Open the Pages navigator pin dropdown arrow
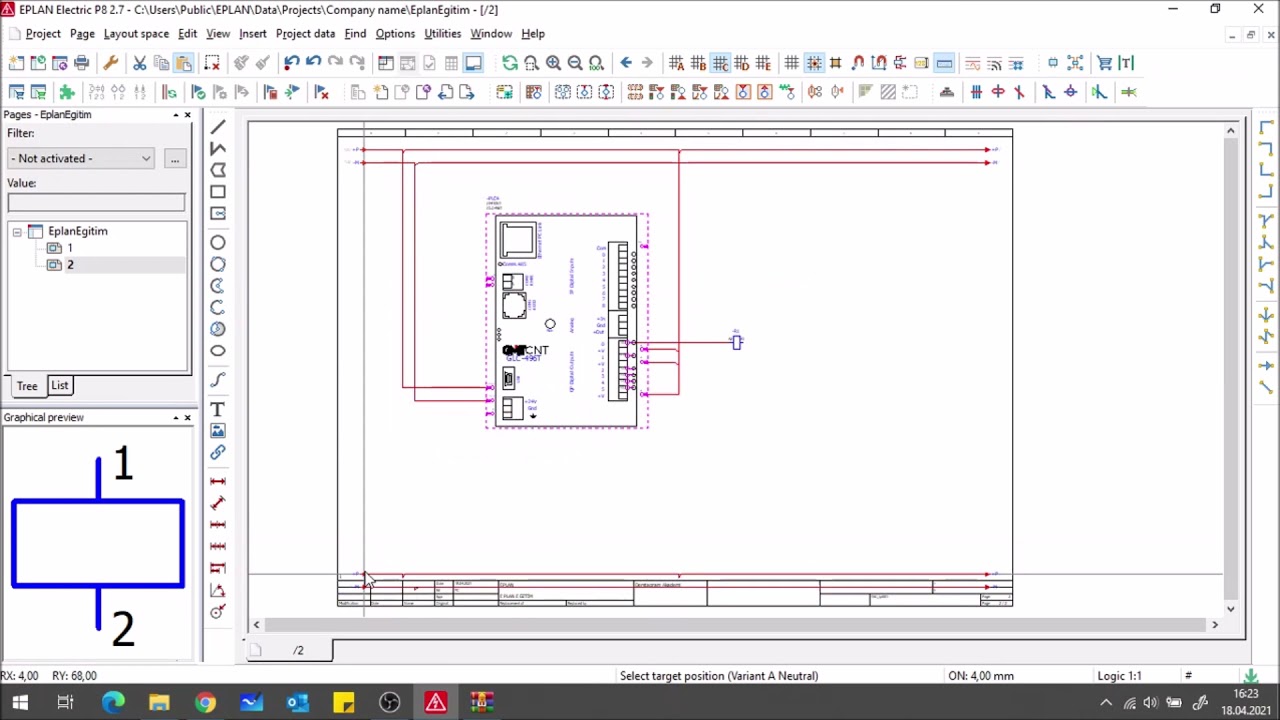 (175, 115)
